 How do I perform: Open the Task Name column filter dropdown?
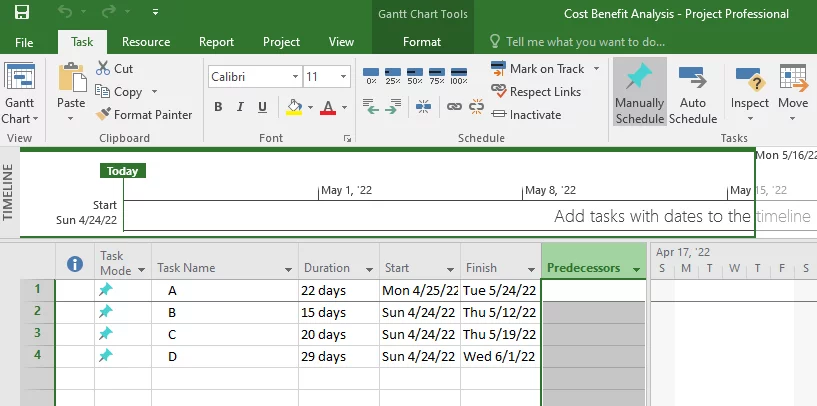(289, 269)
